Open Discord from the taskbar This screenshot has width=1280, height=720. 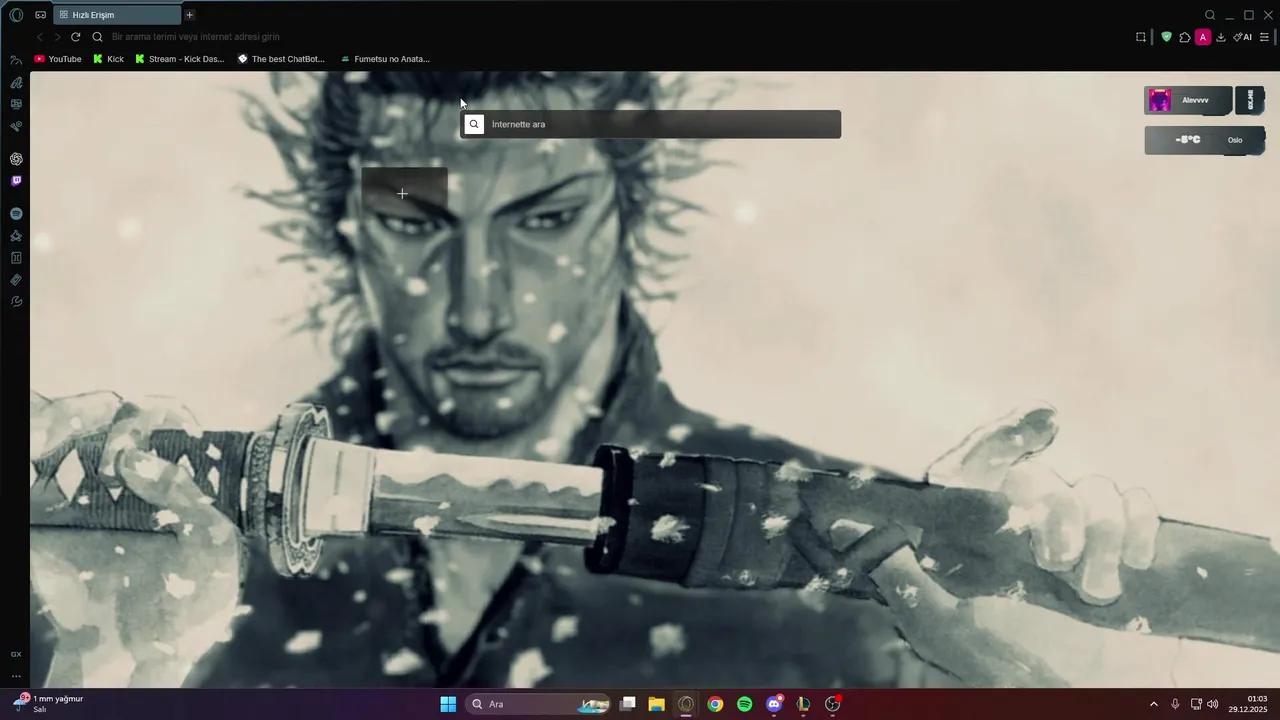(774, 704)
